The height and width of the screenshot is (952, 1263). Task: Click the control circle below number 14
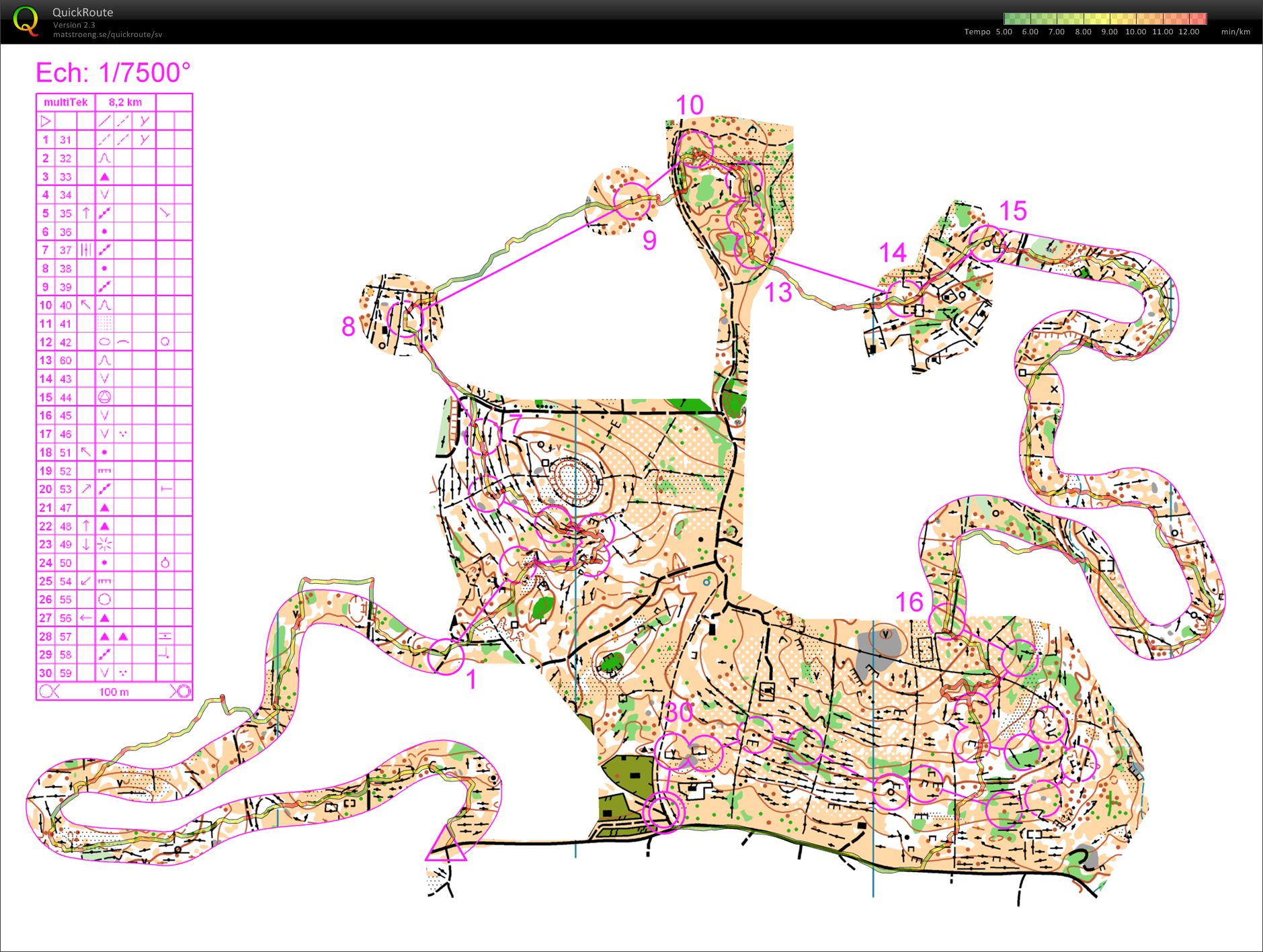coord(904,299)
